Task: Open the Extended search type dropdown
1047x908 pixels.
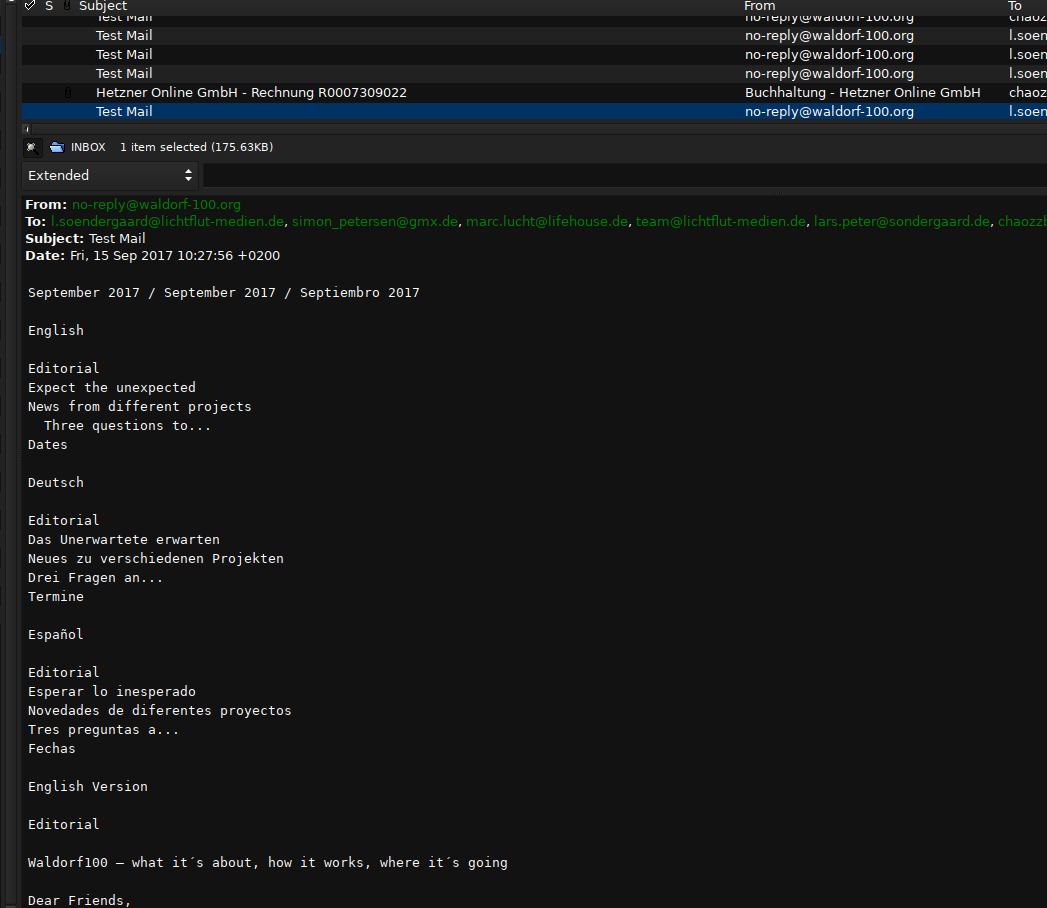Action: click(110, 175)
